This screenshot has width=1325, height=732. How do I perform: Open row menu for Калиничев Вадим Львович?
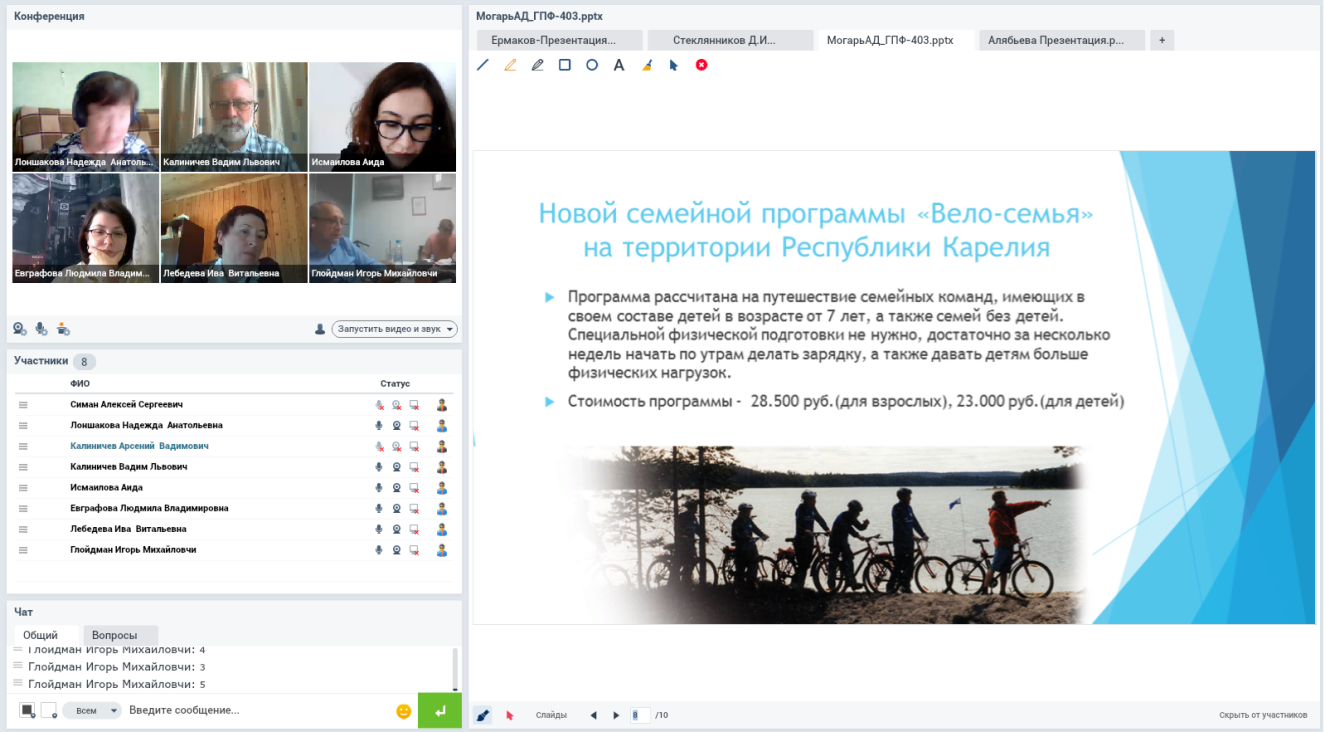[23, 467]
